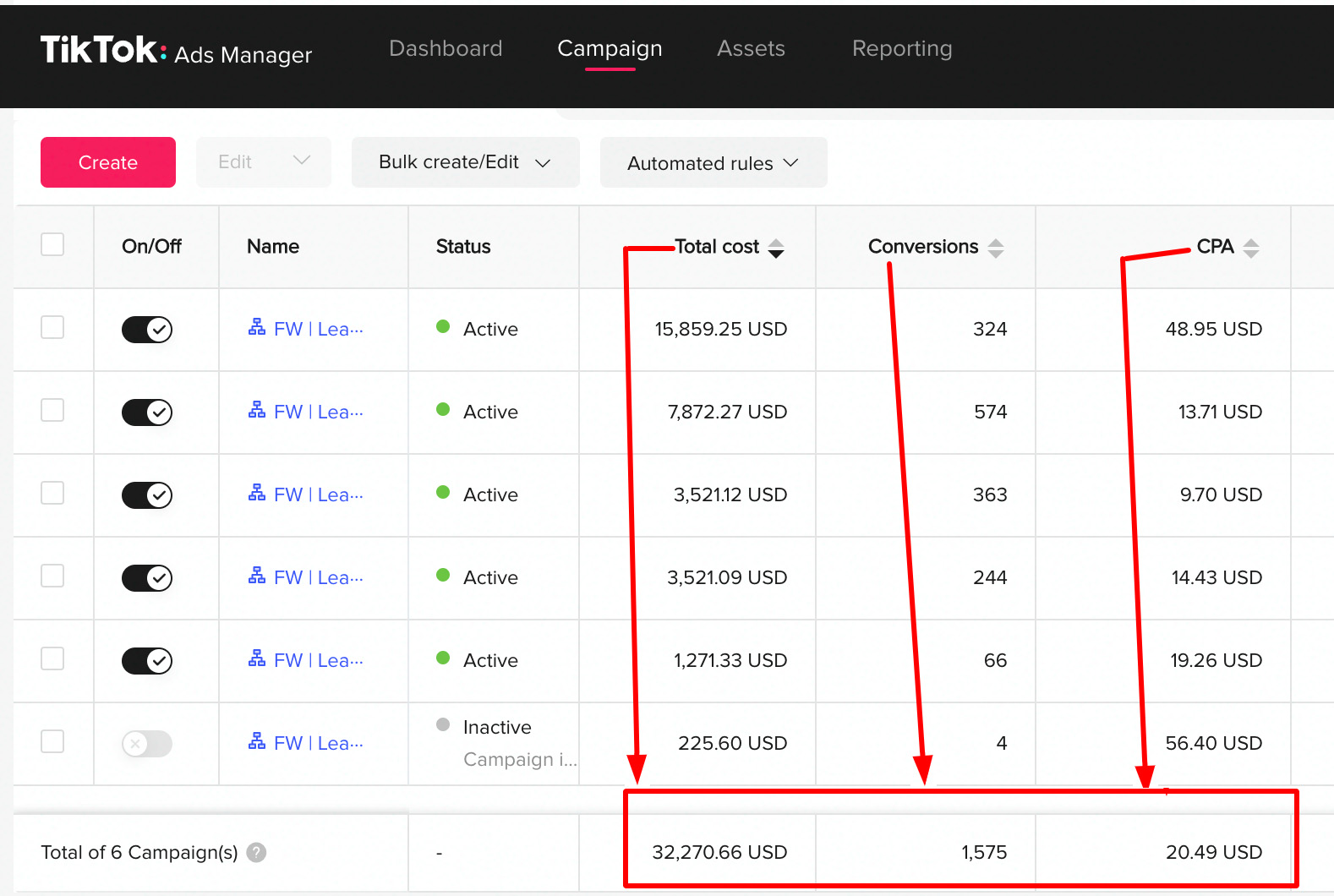Open the Automated rules dropdown
1334x896 pixels.
click(x=713, y=163)
